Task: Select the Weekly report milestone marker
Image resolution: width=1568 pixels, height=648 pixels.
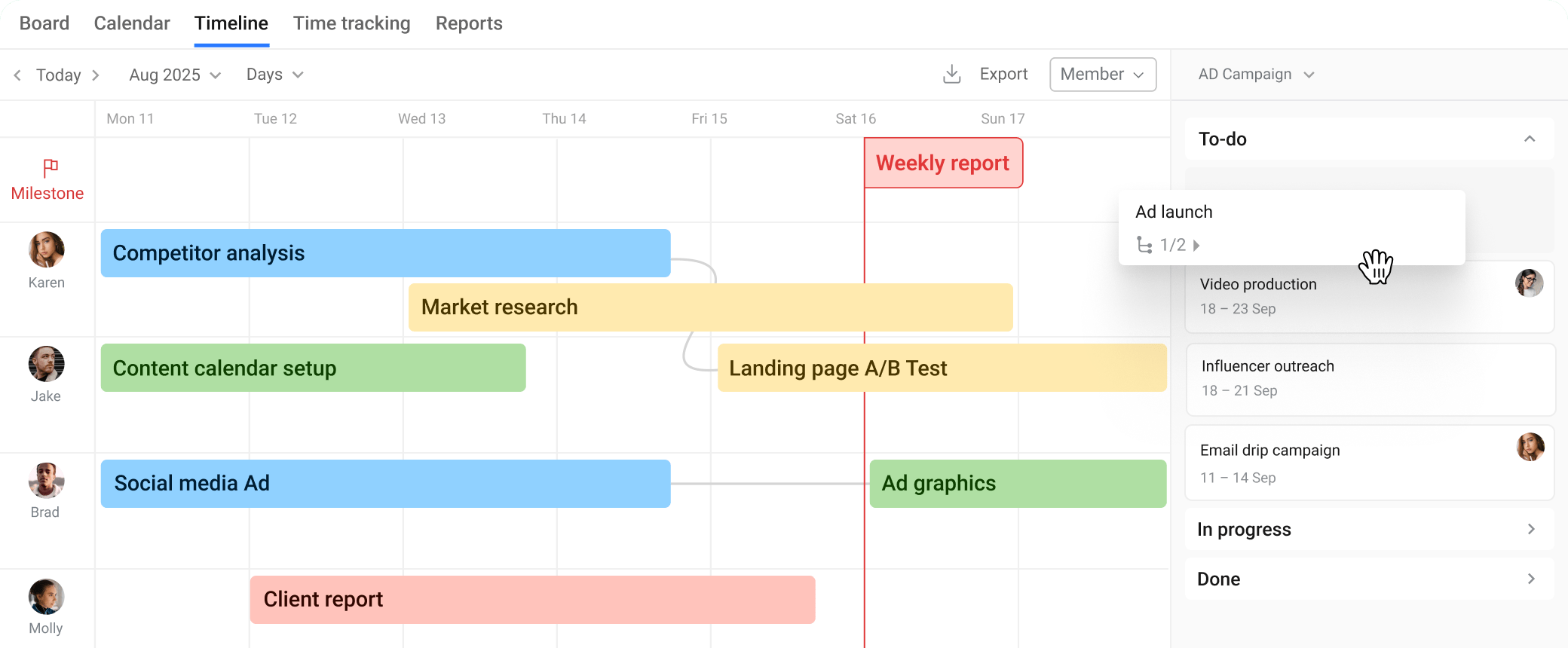Action: (x=942, y=163)
